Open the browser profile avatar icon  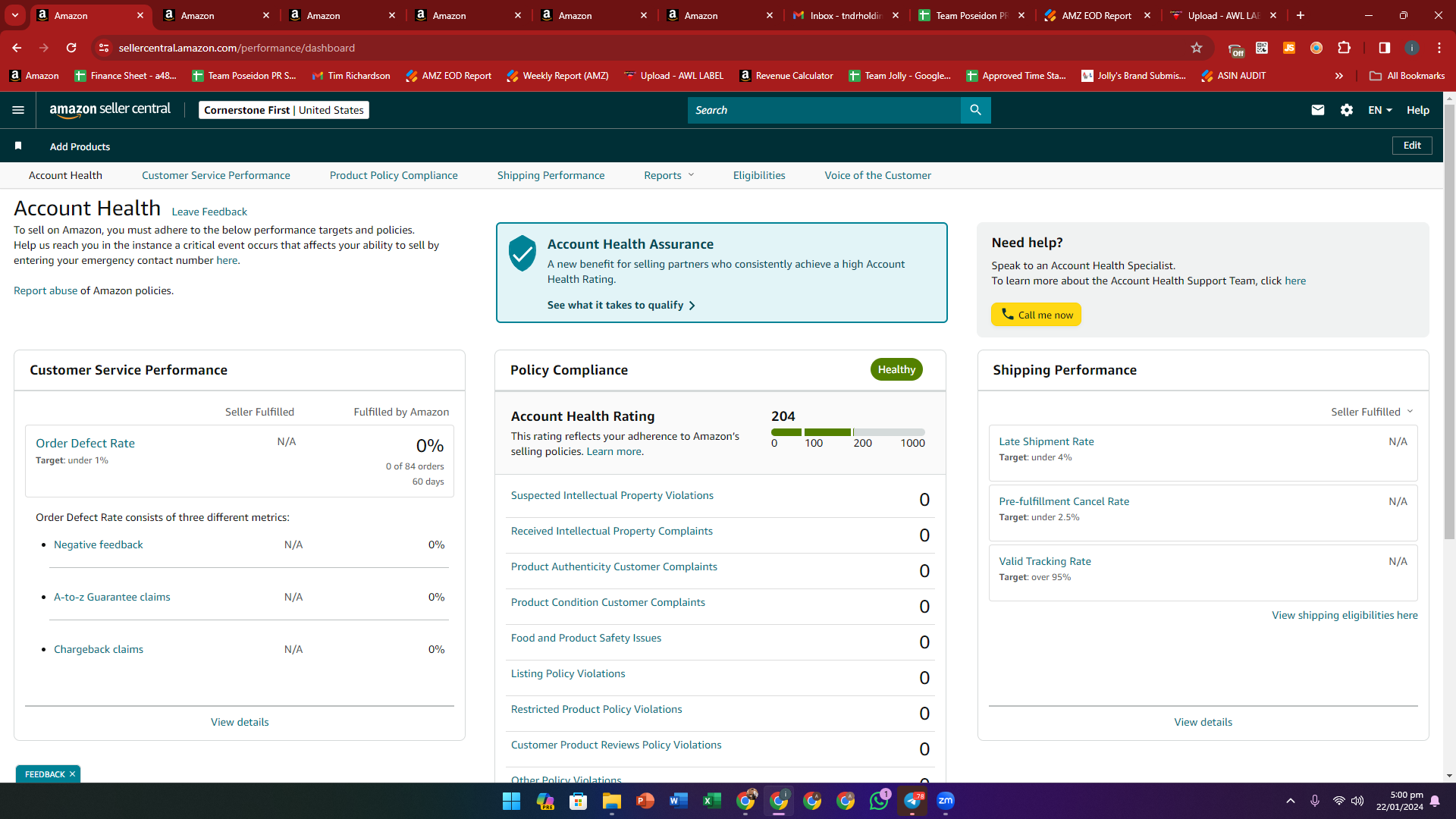tap(1411, 48)
